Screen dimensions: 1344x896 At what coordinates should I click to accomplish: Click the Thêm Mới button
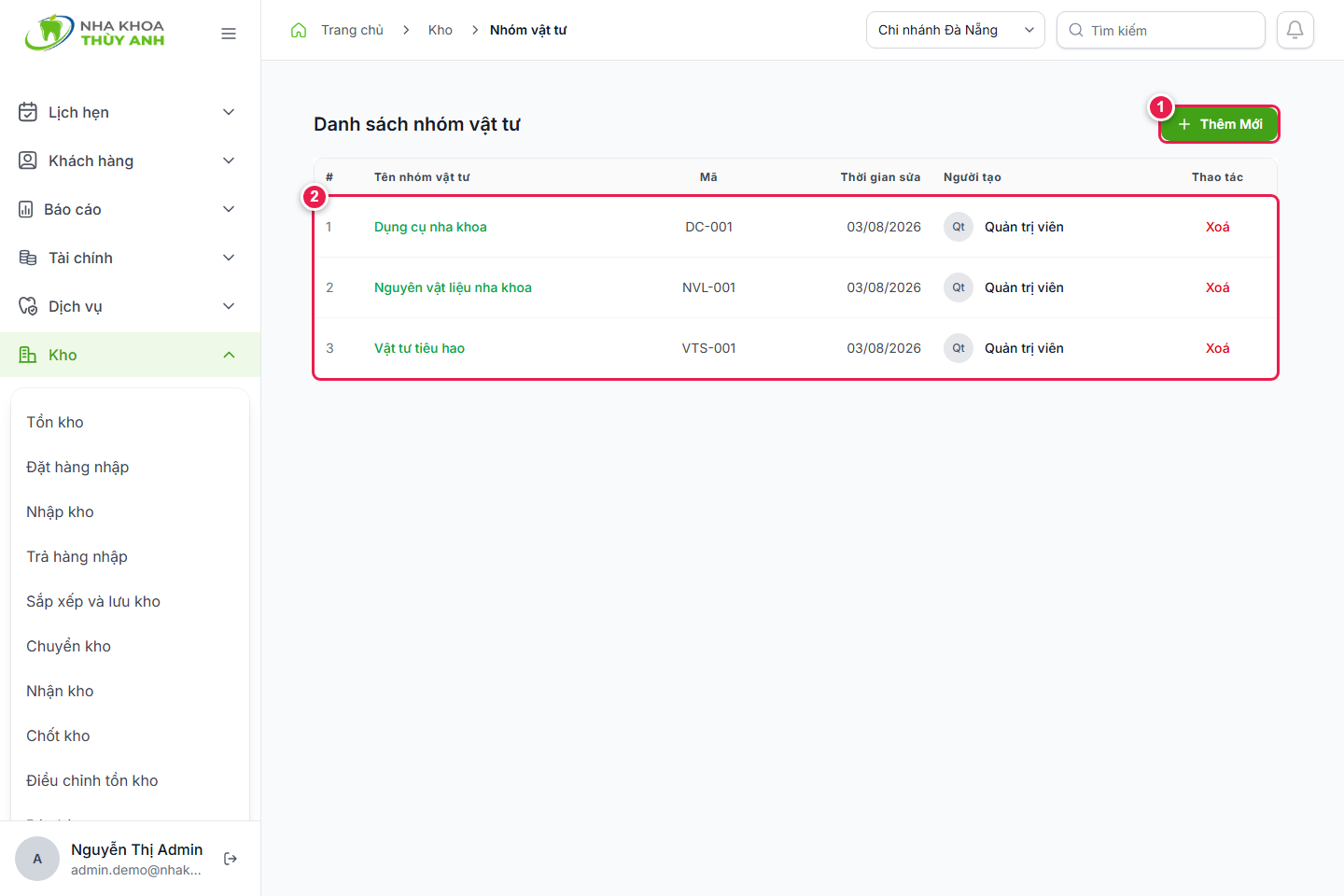pos(1219,124)
